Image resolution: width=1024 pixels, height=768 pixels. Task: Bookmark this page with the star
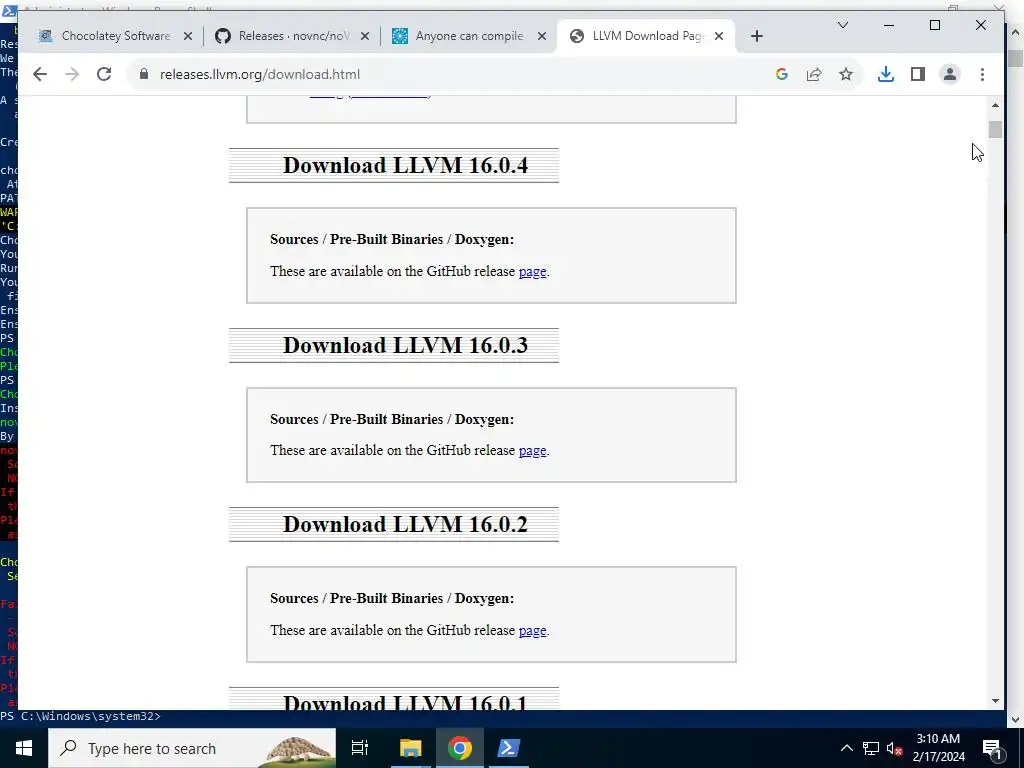846,74
